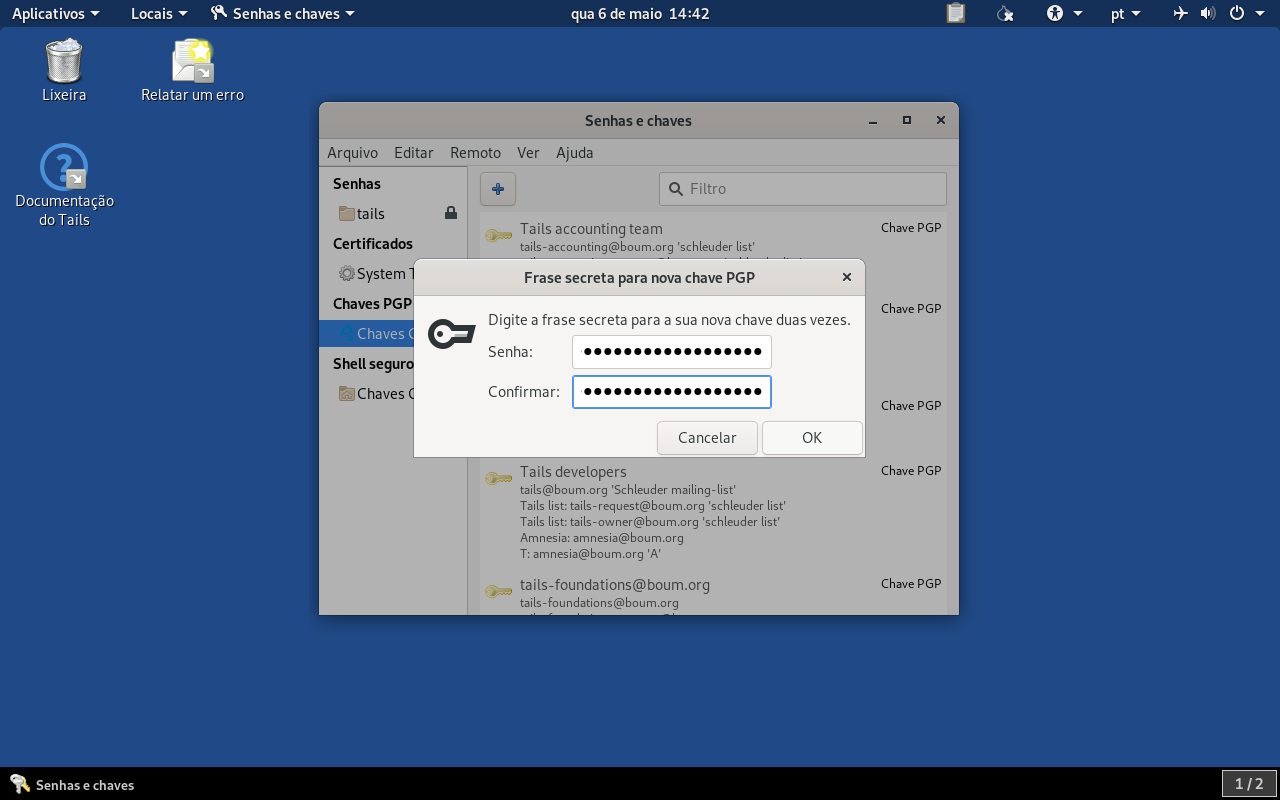Open the pt keyboard layout dropdown

click(x=1126, y=13)
